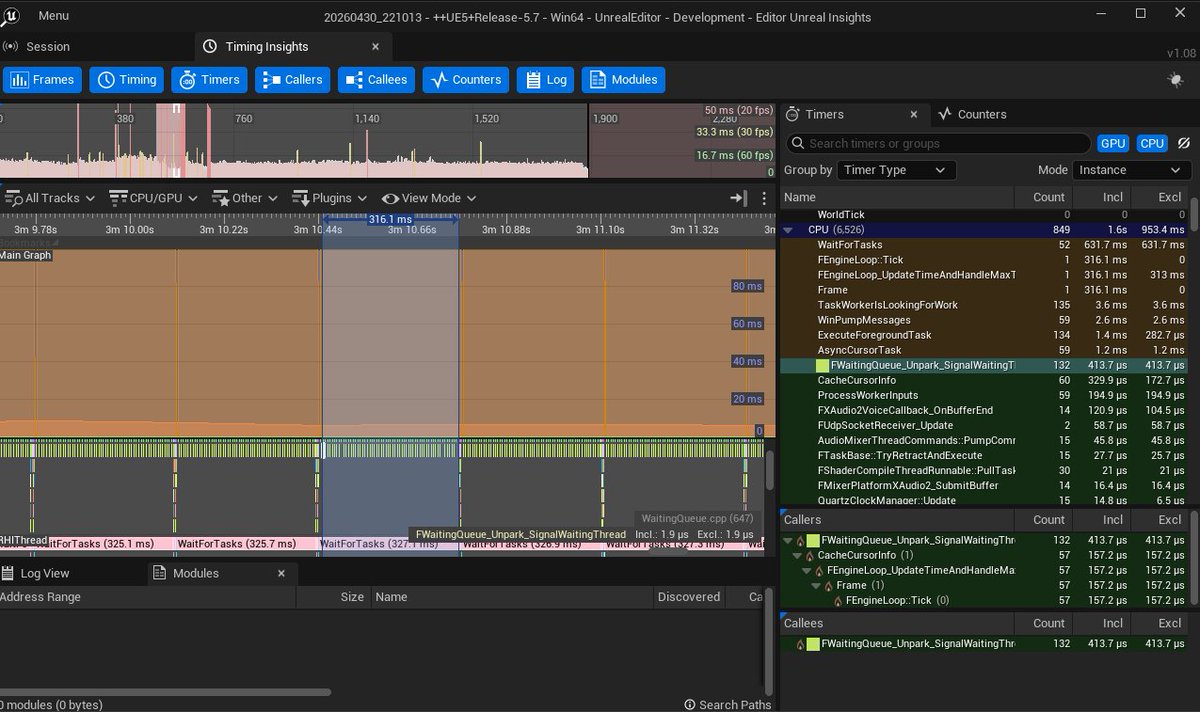This screenshot has height=712, width=1200.
Task: Open the Group by Timer Type dropdown
Action: coord(897,170)
